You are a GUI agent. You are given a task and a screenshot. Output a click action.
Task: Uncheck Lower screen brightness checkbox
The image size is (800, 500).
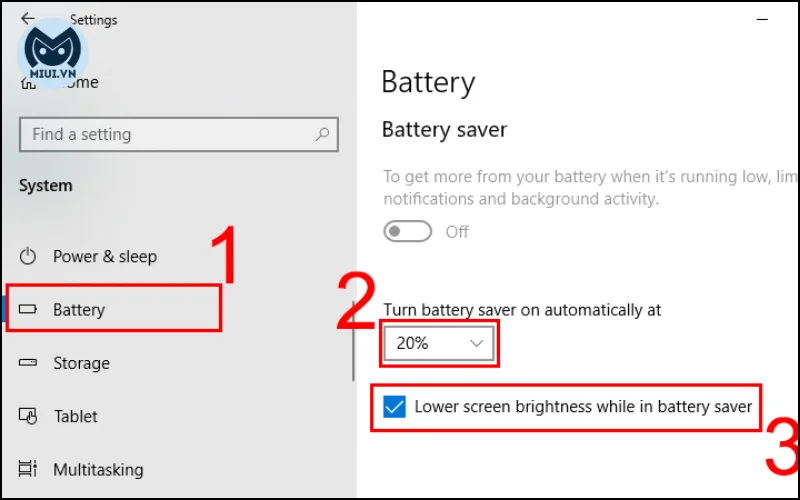point(394,407)
